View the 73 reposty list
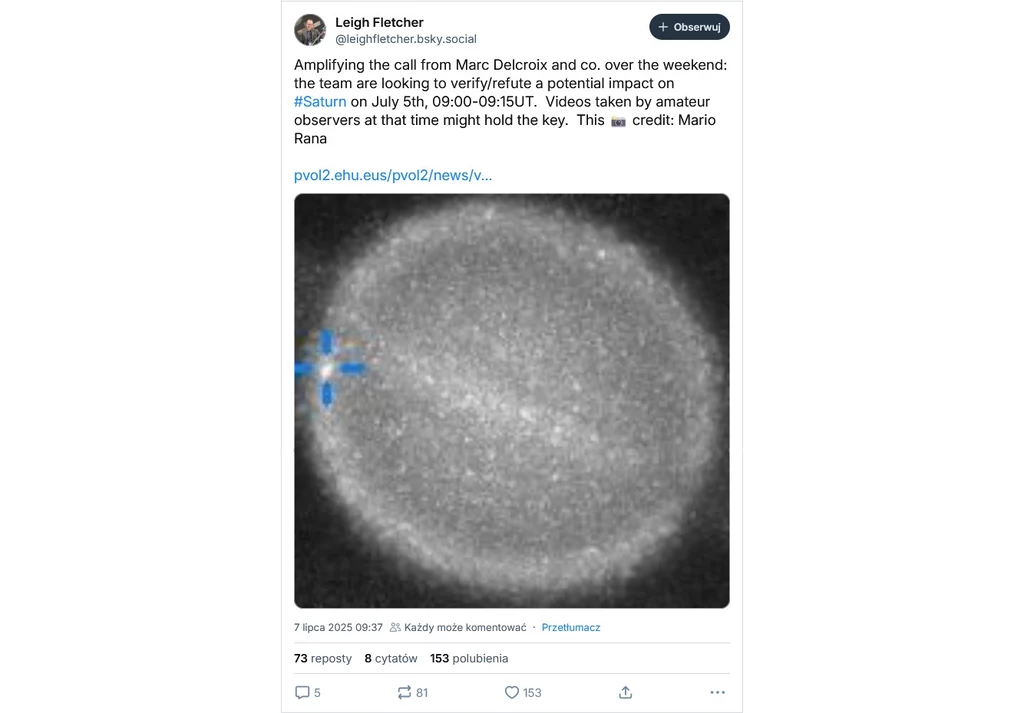The width and height of the screenshot is (1024, 713). pyautogui.click(x=323, y=658)
